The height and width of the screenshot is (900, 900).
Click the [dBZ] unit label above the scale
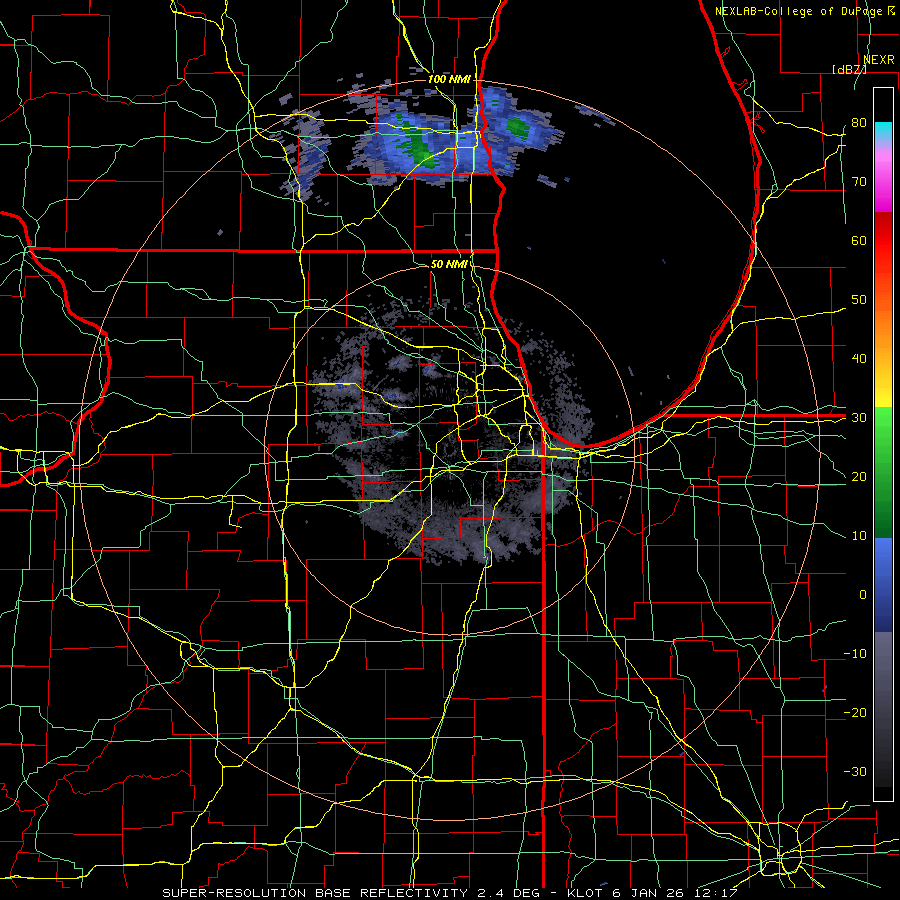point(849,69)
